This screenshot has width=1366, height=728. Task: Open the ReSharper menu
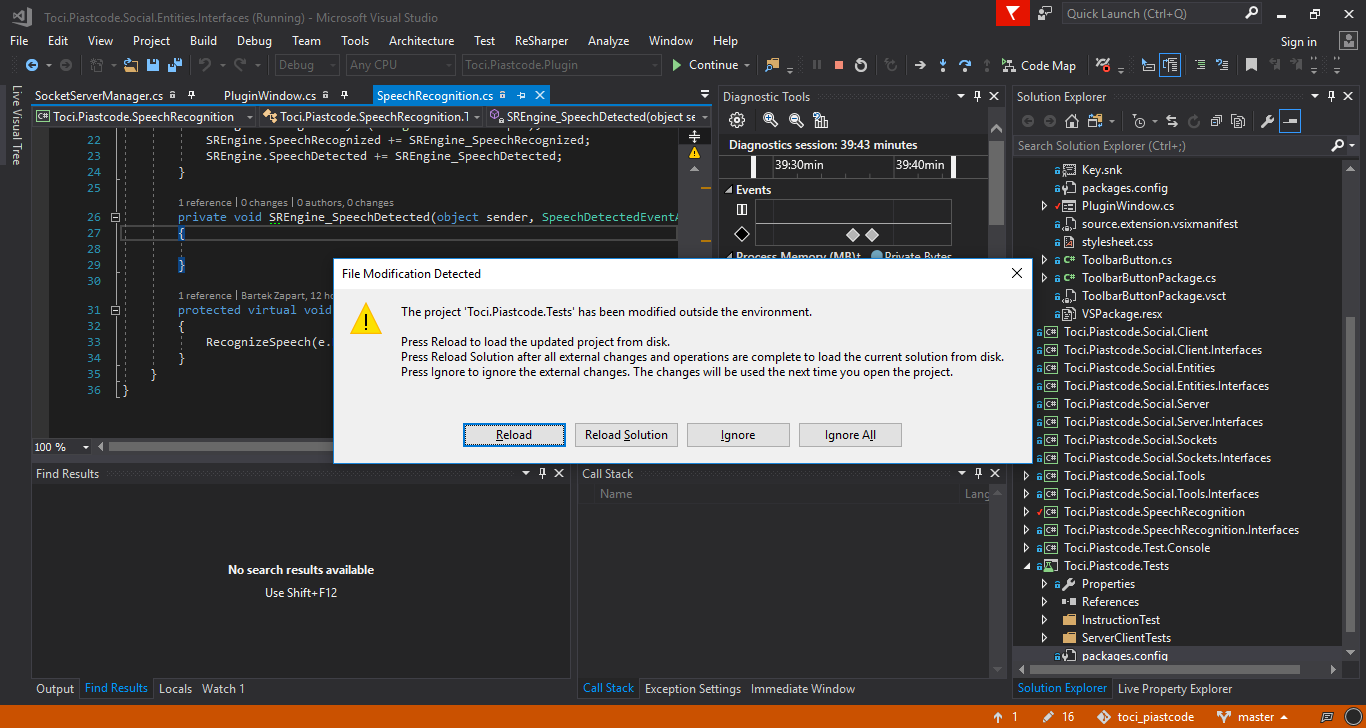(x=541, y=41)
